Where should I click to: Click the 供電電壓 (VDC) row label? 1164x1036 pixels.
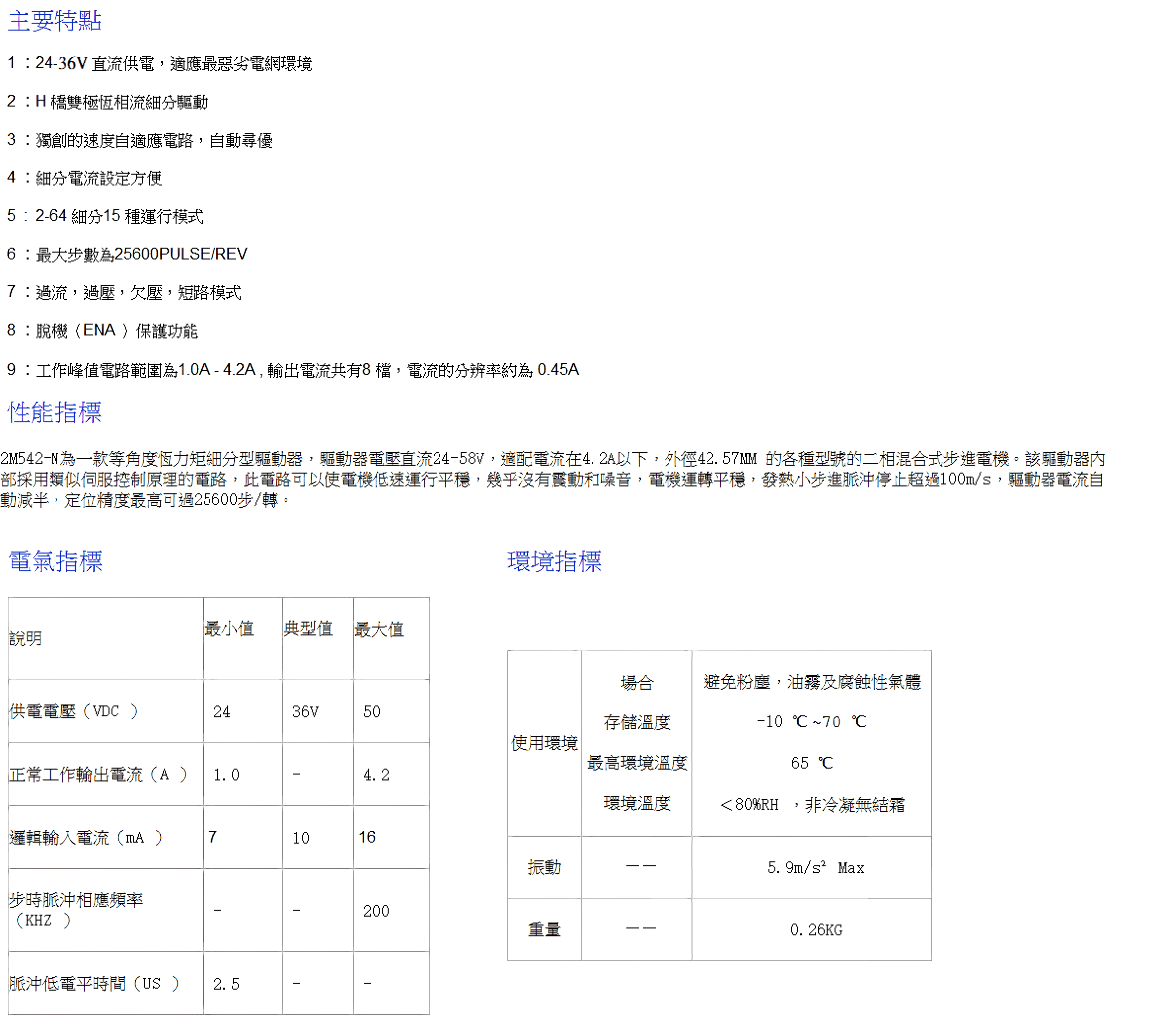coord(73,711)
